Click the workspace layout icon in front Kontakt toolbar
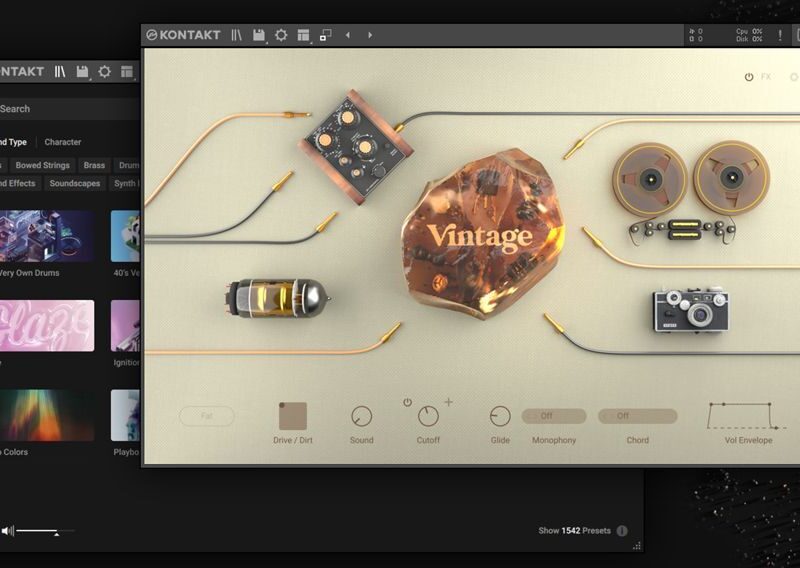Viewport: 800px width, 568px height. point(303,35)
